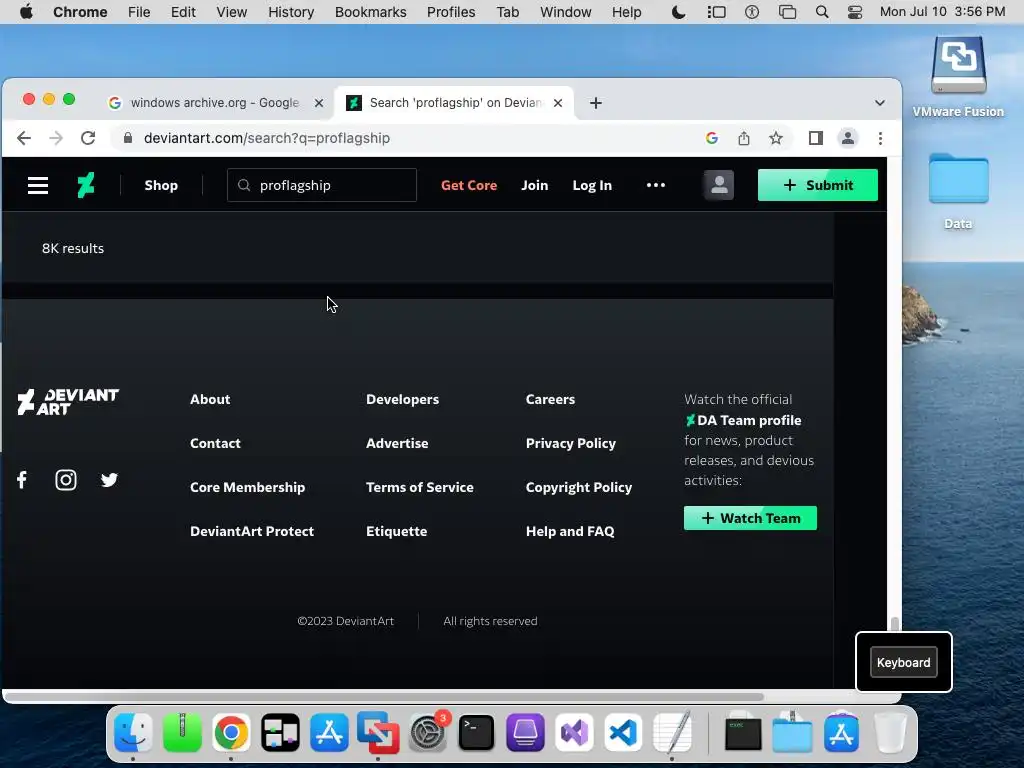
Task: Reload the page with the refresh icon
Action: 88,138
